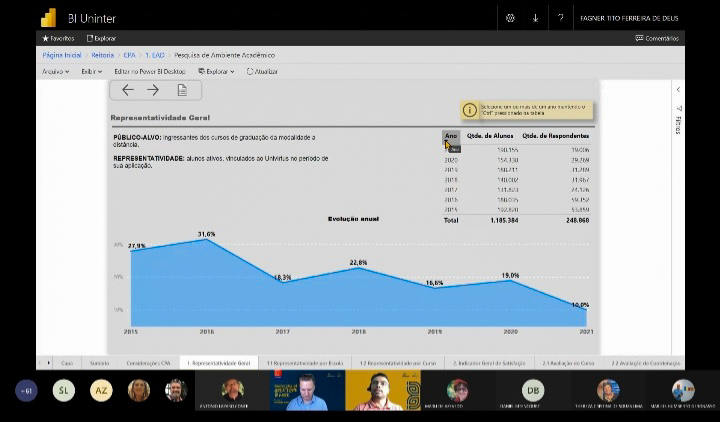This screenshot has width=720, height=422.
Task: Add report to Favoritos
Action: coord(58,38)
